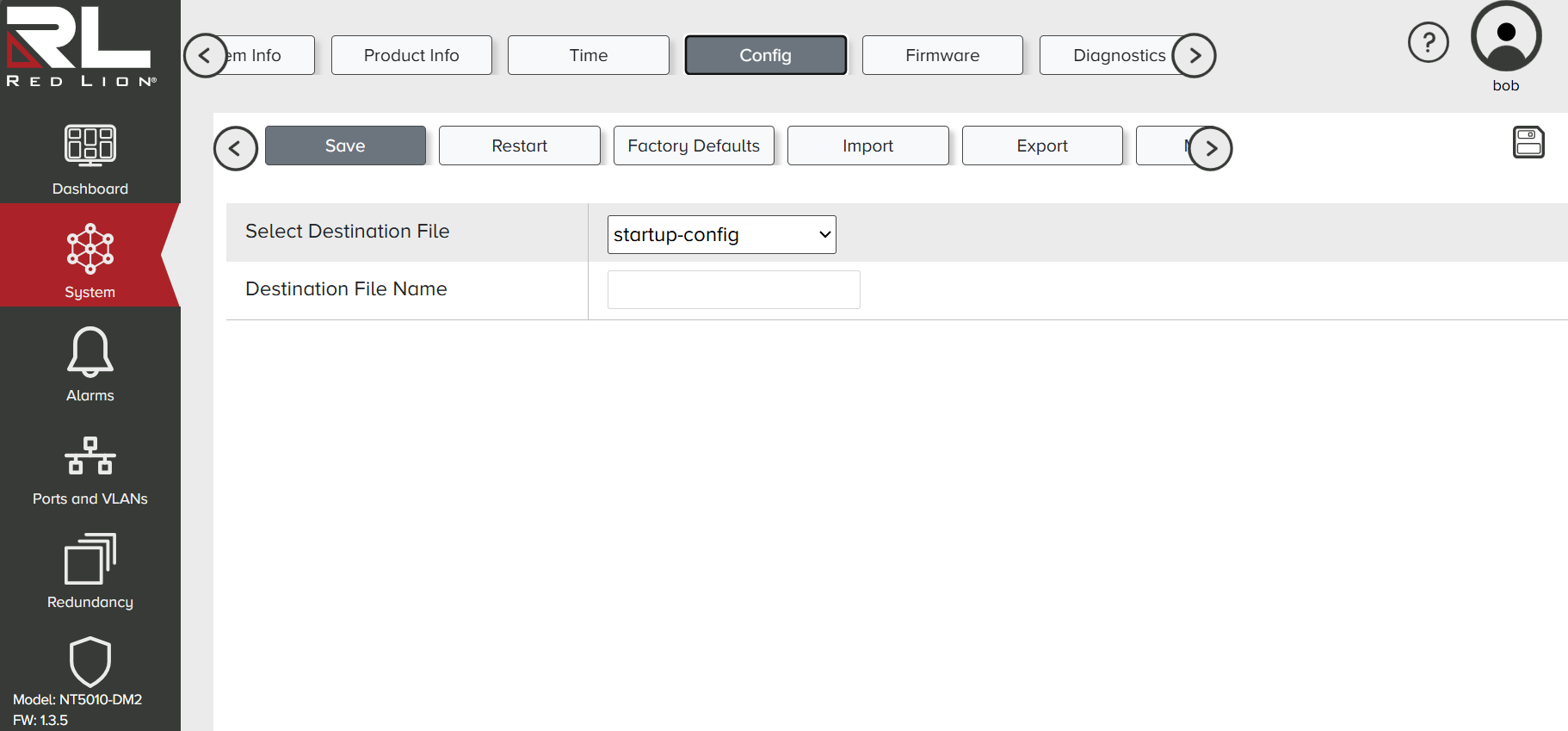Click the FW 1.3.5 version text
Viewport: 1568px width, 731px height.
[x=40, y=720]
